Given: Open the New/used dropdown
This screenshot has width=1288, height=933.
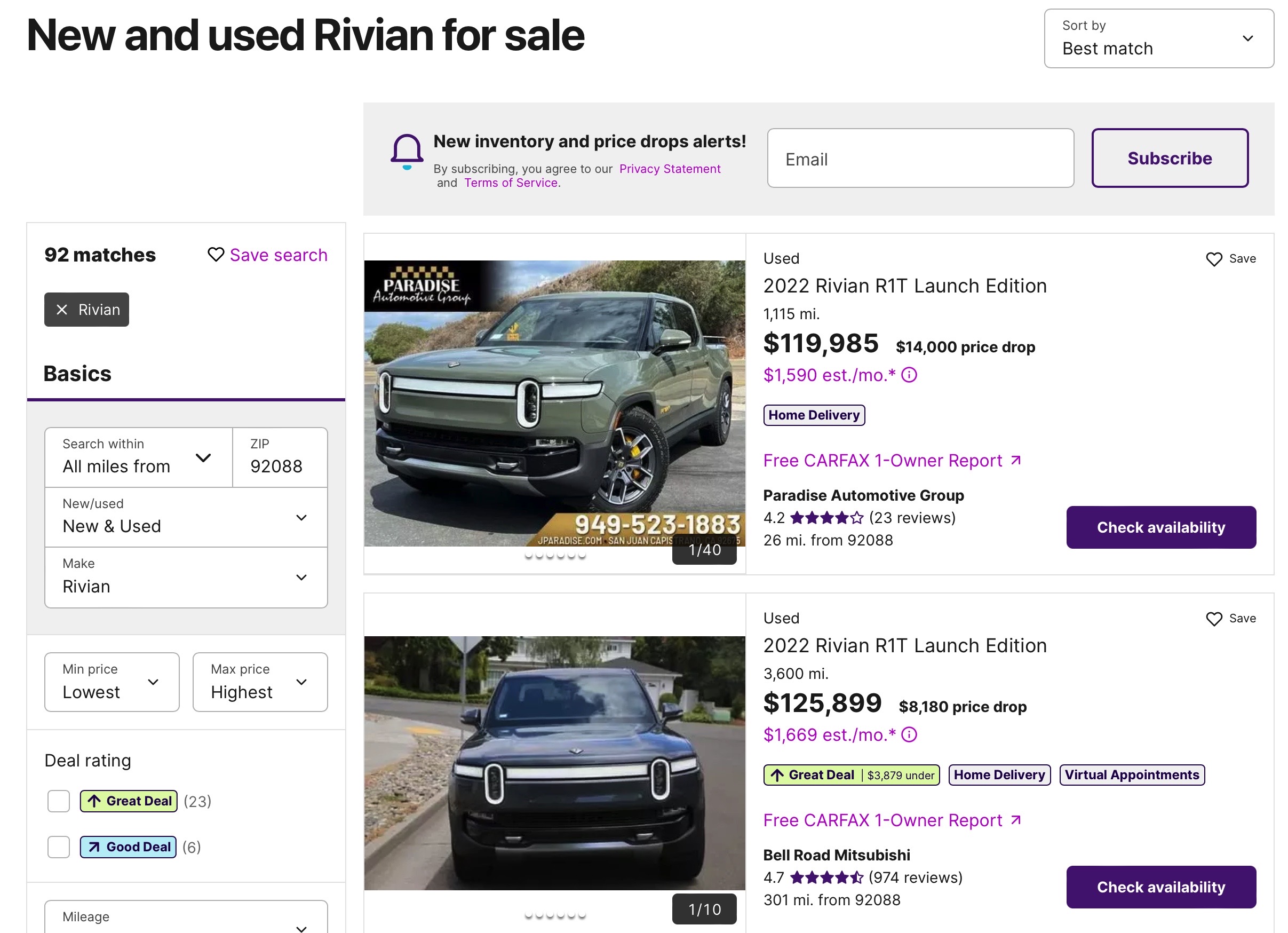Looking at the screenshot, I should (x=186, y=517).
